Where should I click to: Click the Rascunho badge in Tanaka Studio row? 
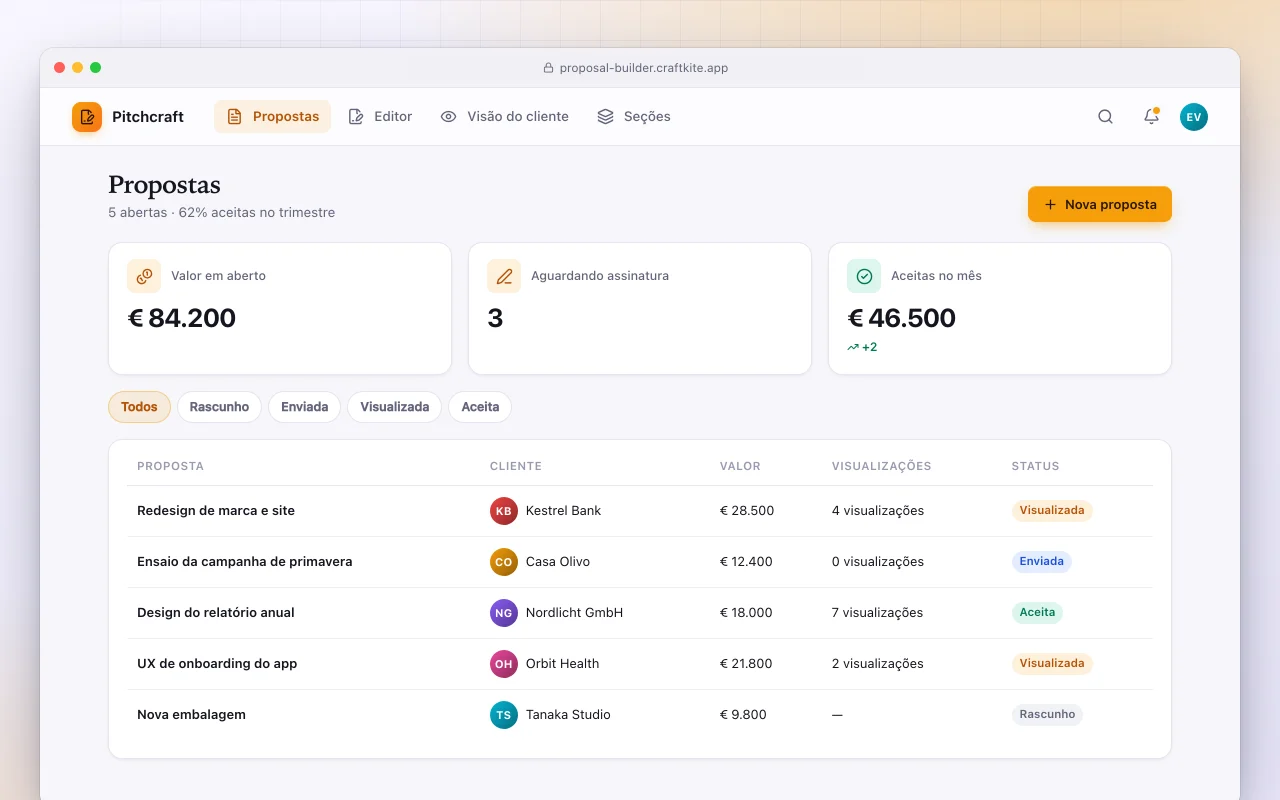tap(1047, 715)
